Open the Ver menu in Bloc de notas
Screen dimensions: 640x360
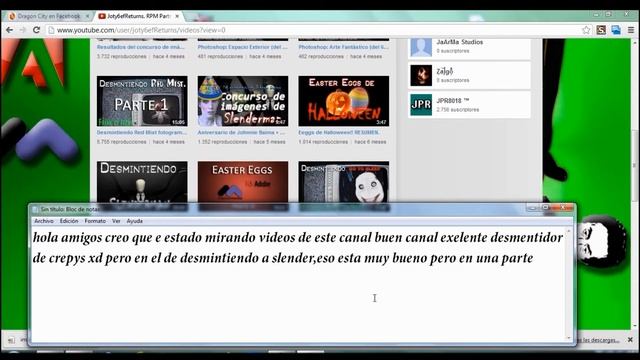pyautogui.click(x=116, y=221)
